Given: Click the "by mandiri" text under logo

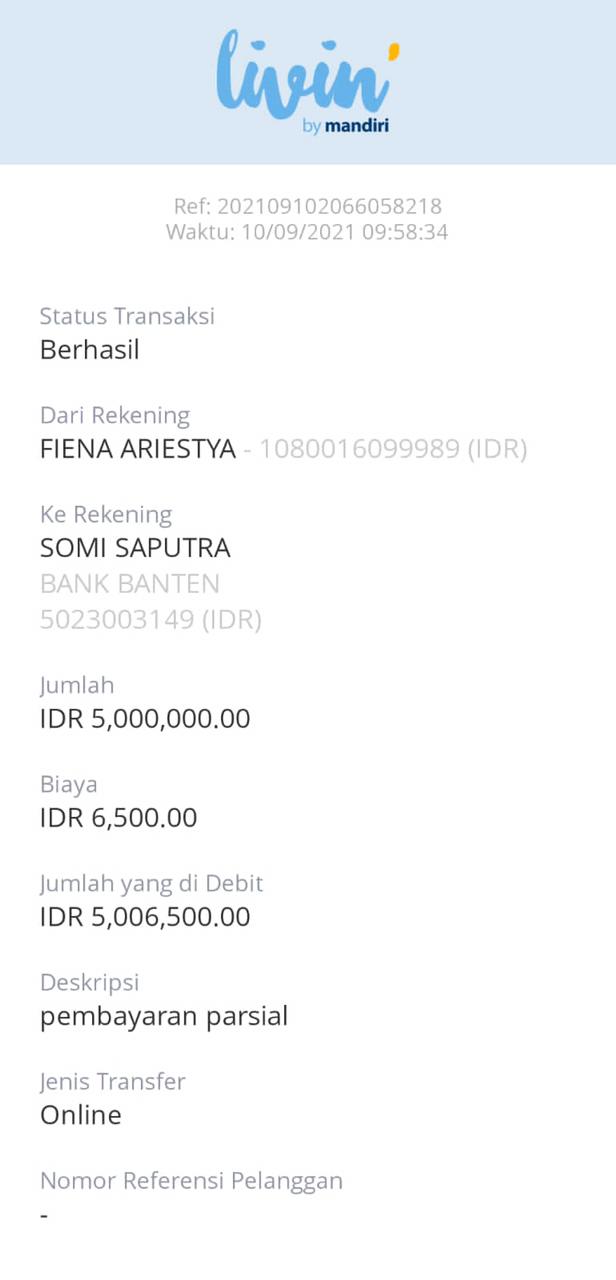Looking at the screenshot, I should click(345, 126).
